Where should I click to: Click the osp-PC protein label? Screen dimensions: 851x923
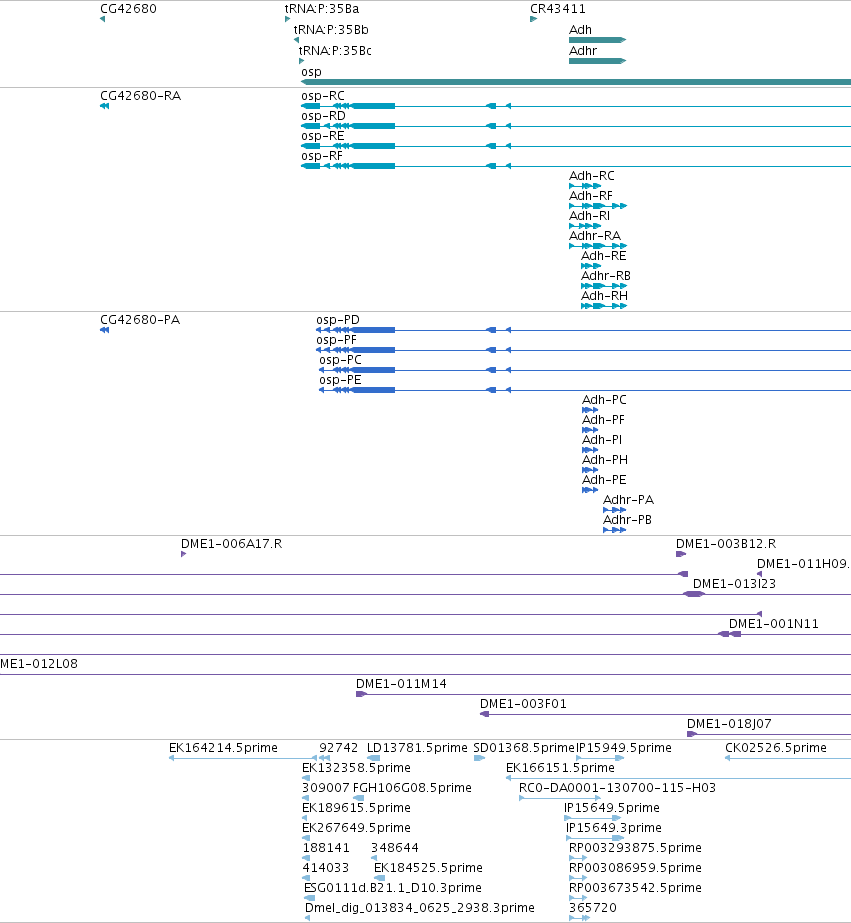coord(341,360)
